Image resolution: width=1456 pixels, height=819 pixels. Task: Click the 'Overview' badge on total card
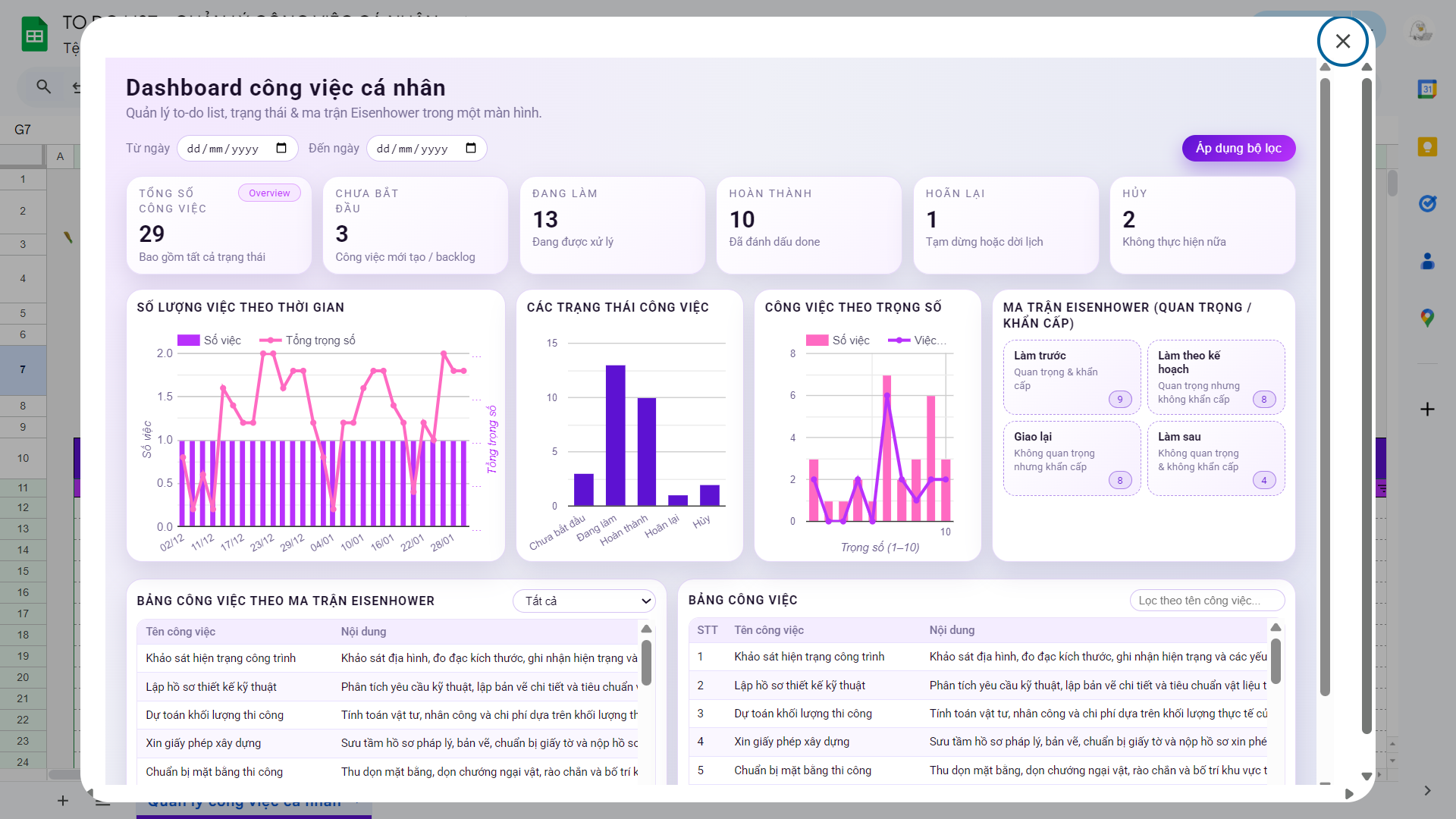click(x=269, y=193)
